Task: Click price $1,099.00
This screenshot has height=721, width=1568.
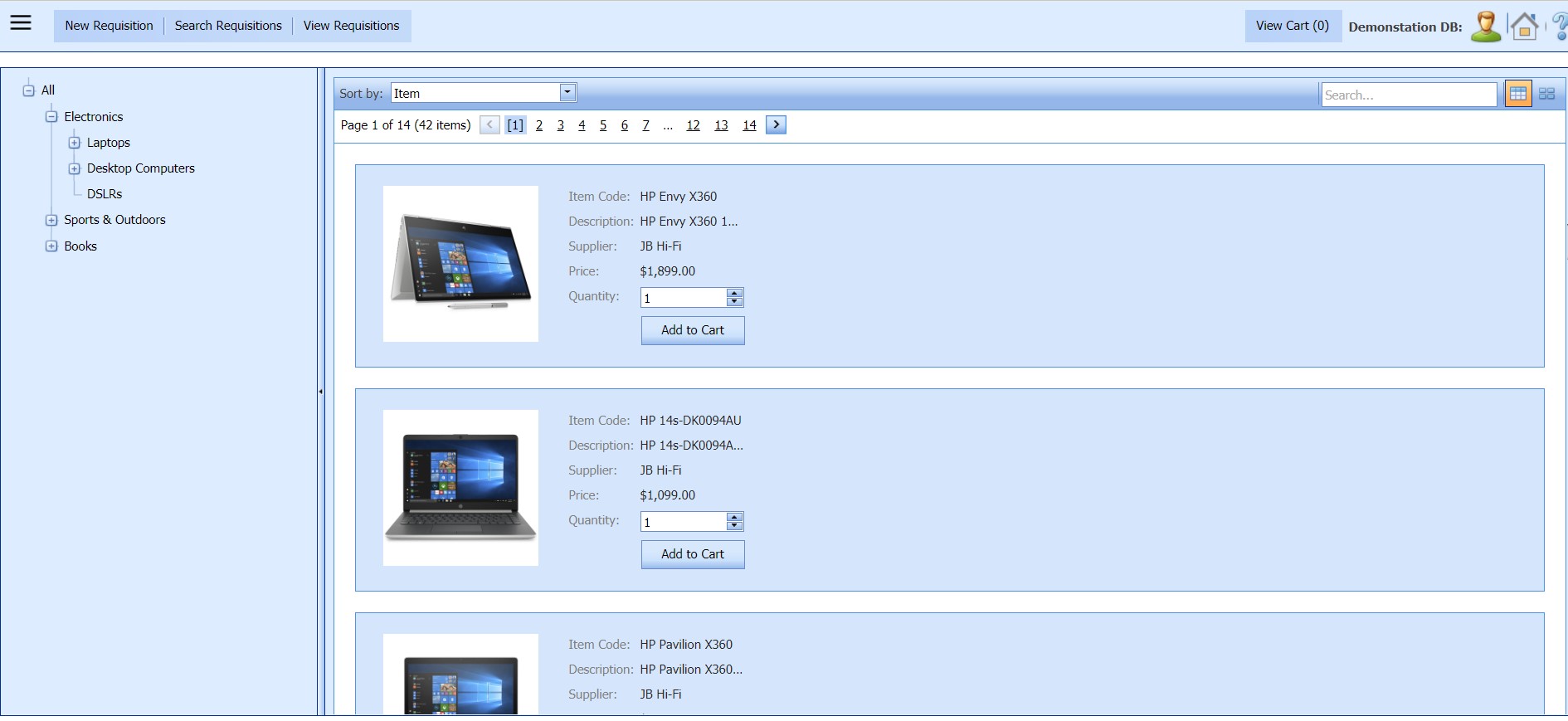Action: (x=668, y=495)
